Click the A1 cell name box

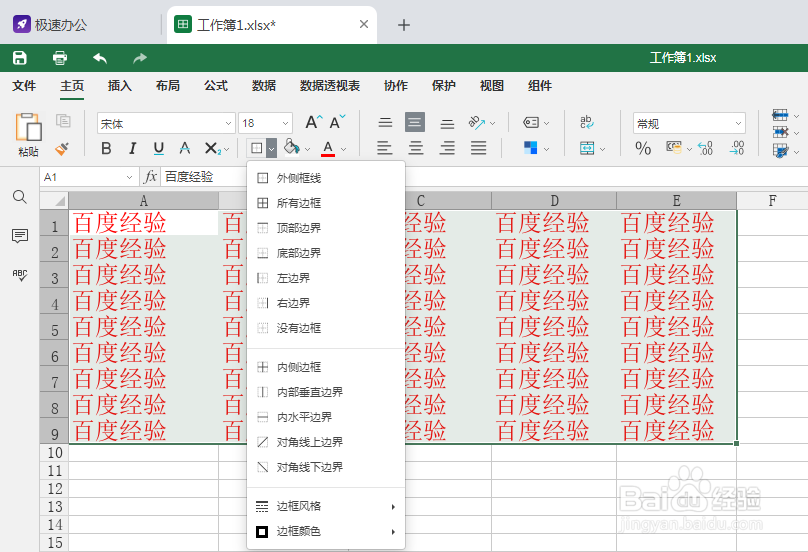point(89,177)
